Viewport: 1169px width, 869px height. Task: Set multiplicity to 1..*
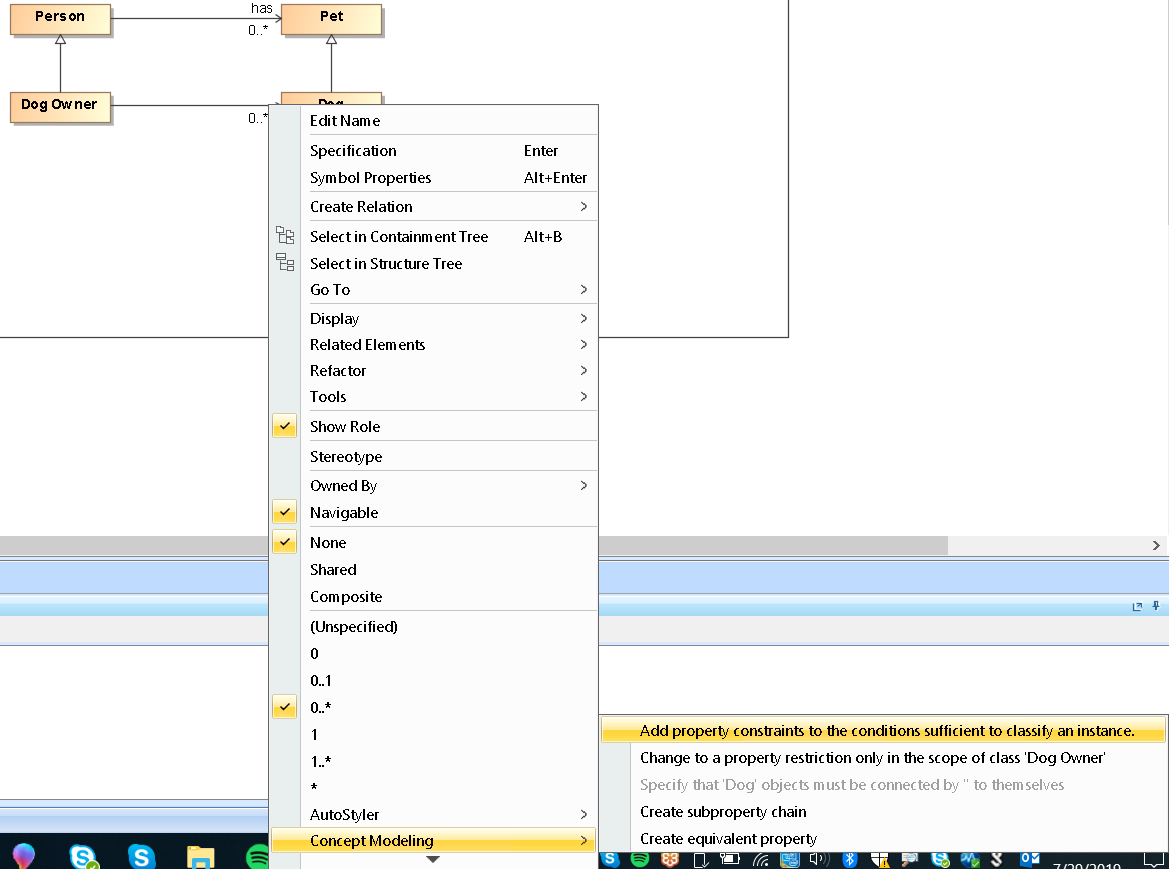pyautogui.click(x=321, y=761)
